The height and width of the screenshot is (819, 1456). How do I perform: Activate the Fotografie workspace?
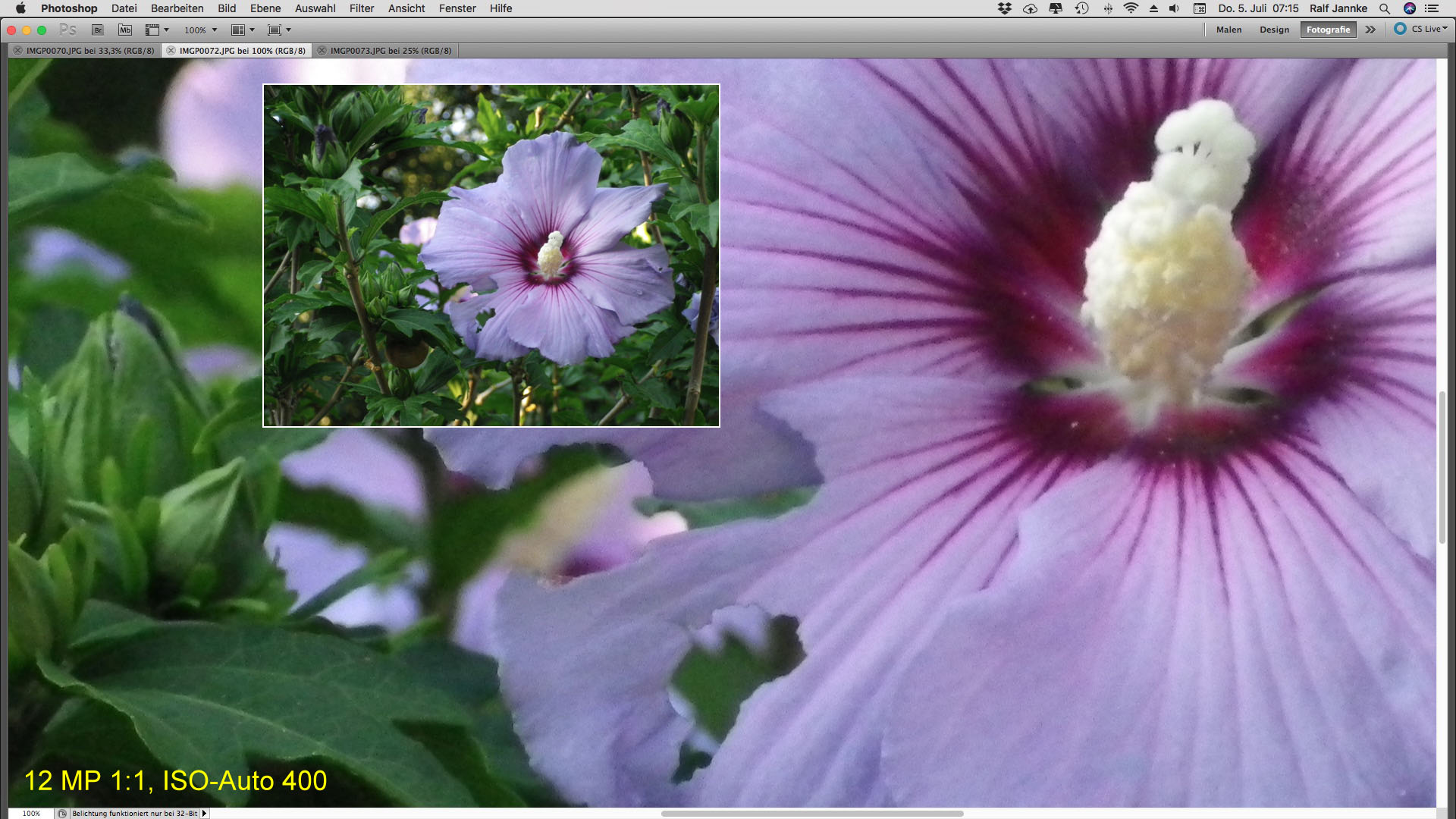[1328, 30]
